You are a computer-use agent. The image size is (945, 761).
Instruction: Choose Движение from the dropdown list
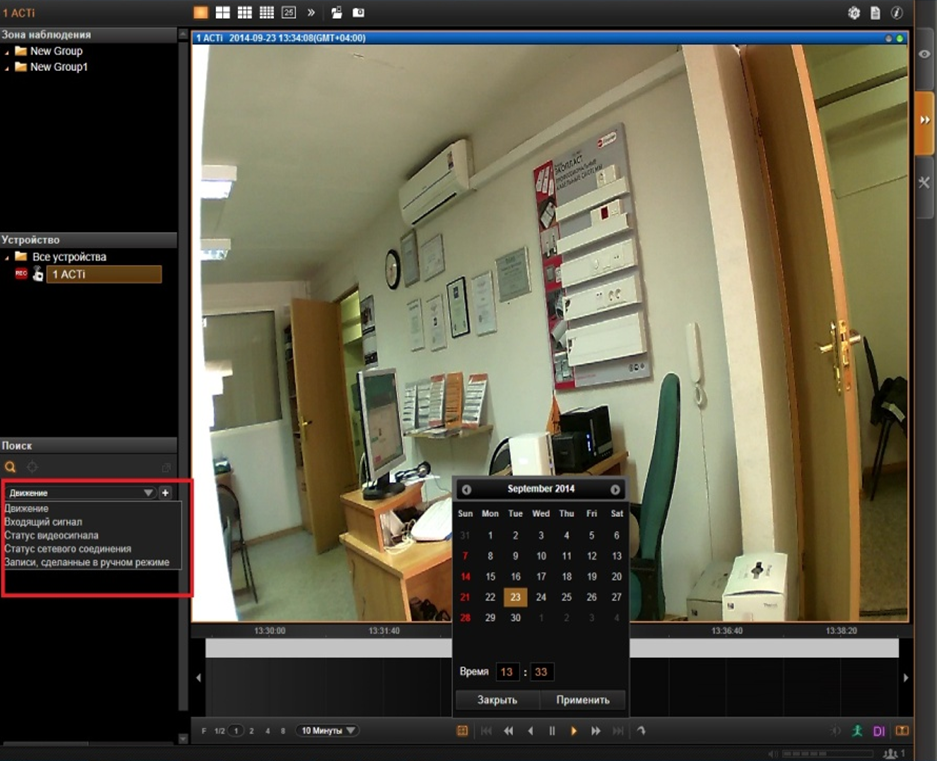pos(27,509)
